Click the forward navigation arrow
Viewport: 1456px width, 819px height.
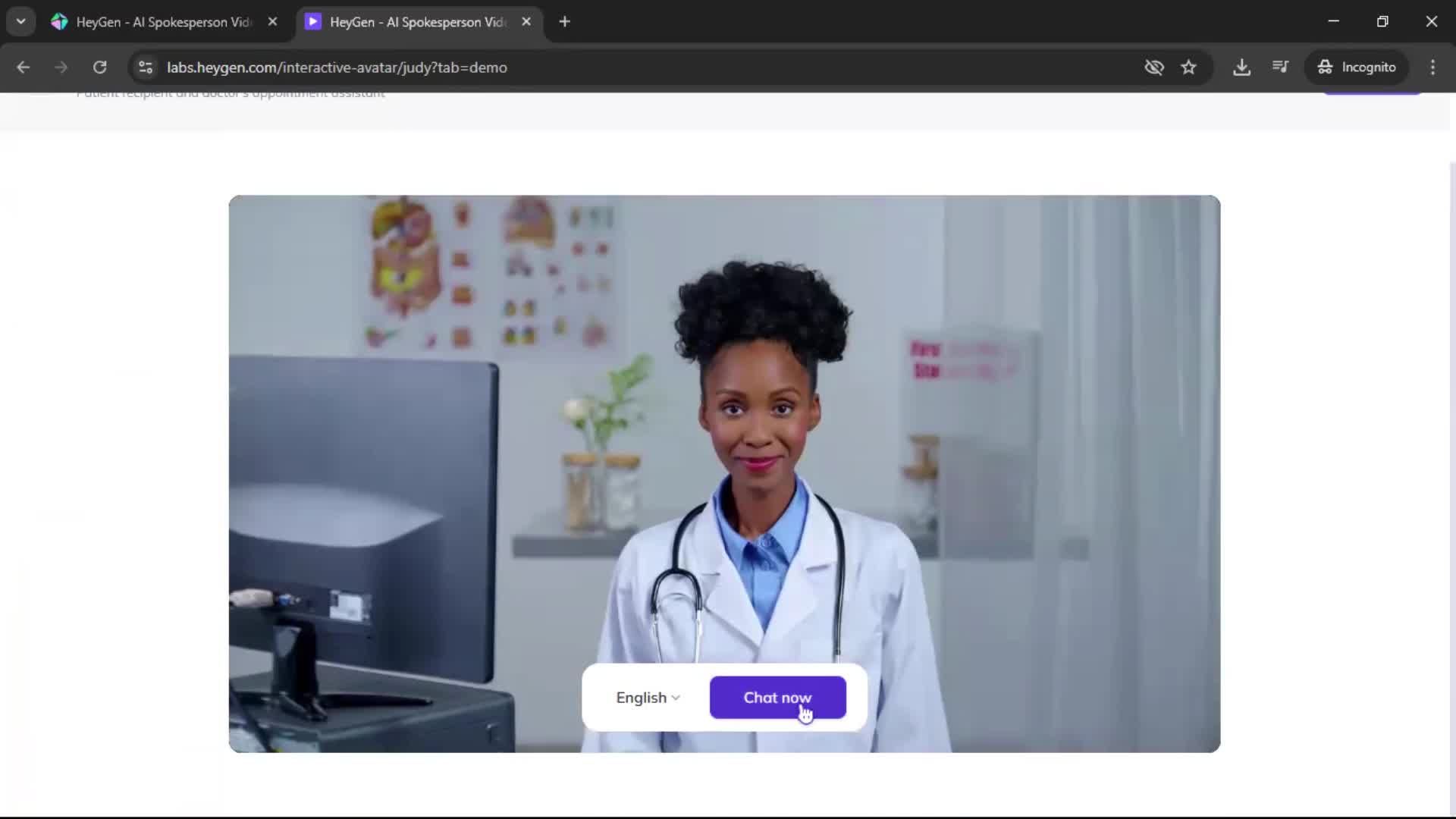[61, 67]
